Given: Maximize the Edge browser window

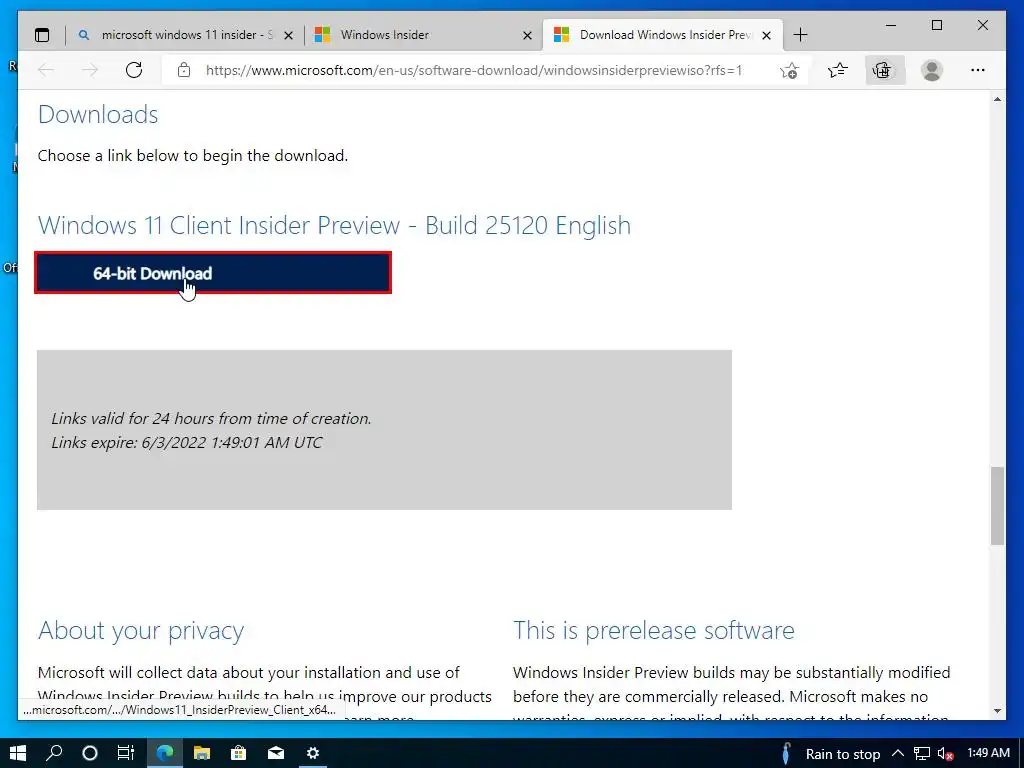Looking at the screenshot, I should 936,25.
